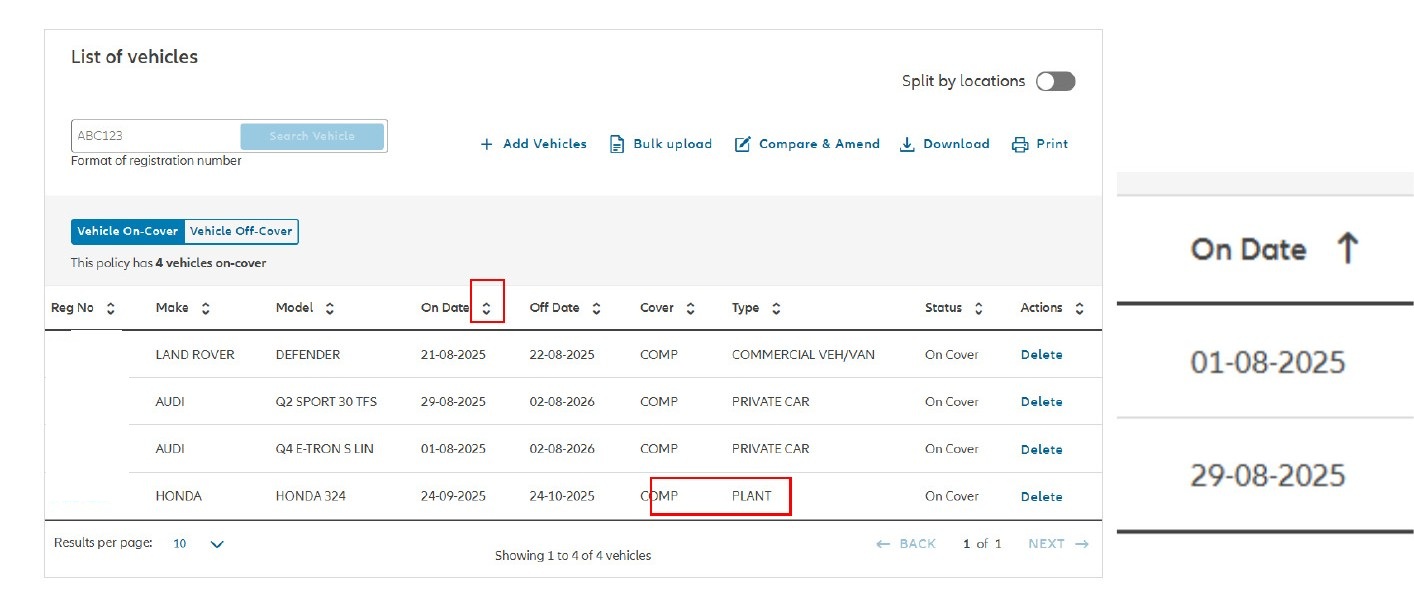Sort the table by Model
Screen dimensions: 1414x594
point(330,309)
